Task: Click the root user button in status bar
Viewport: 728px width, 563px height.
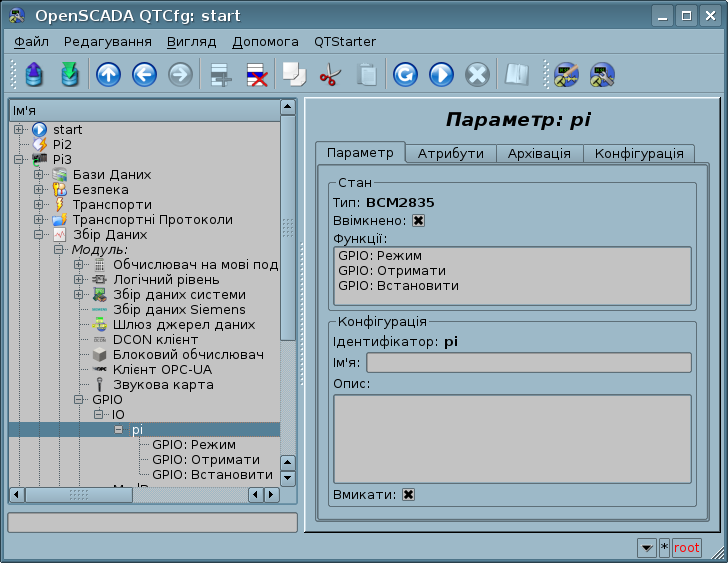Action: [686, 548]
